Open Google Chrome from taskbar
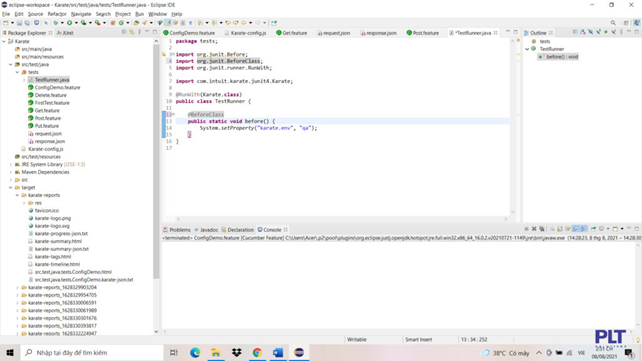This screenshot has height=361, width=642. 257,352
